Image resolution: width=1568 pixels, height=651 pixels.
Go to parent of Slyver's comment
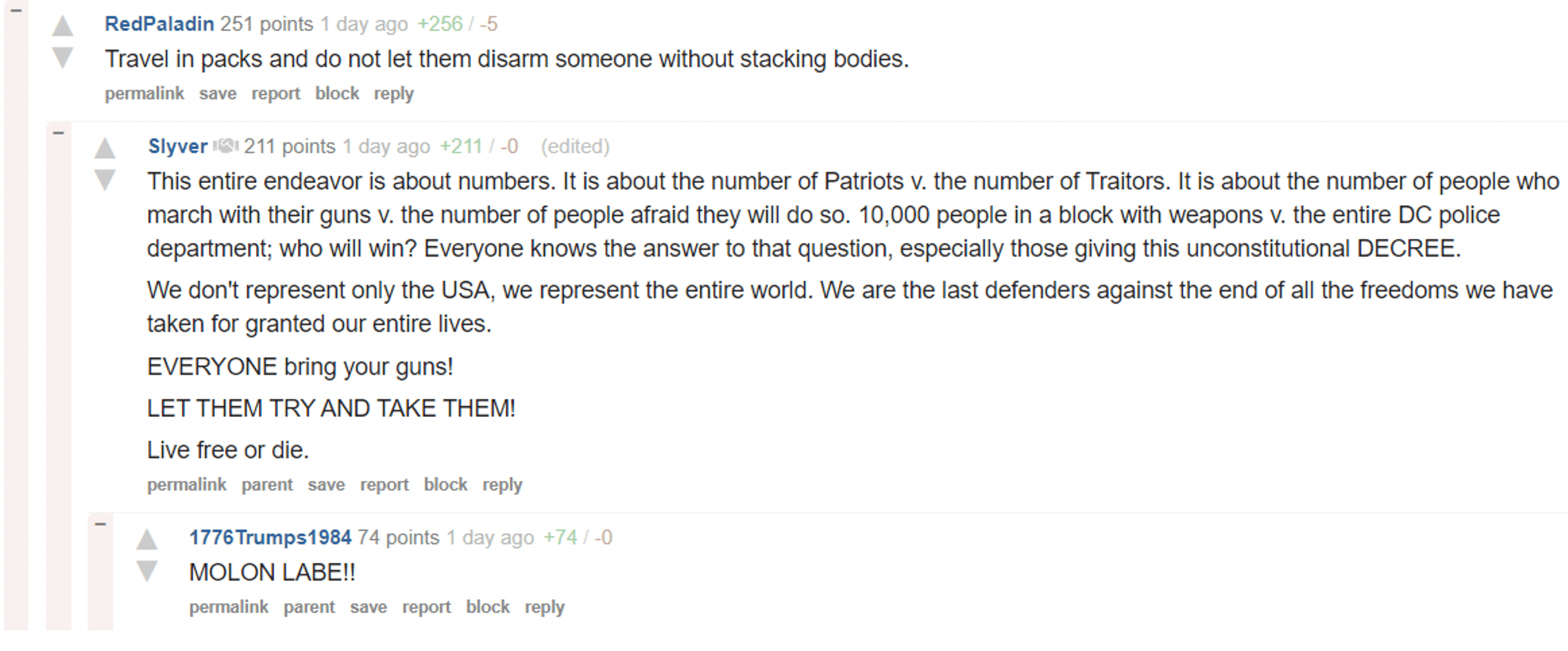coord(267,485)
